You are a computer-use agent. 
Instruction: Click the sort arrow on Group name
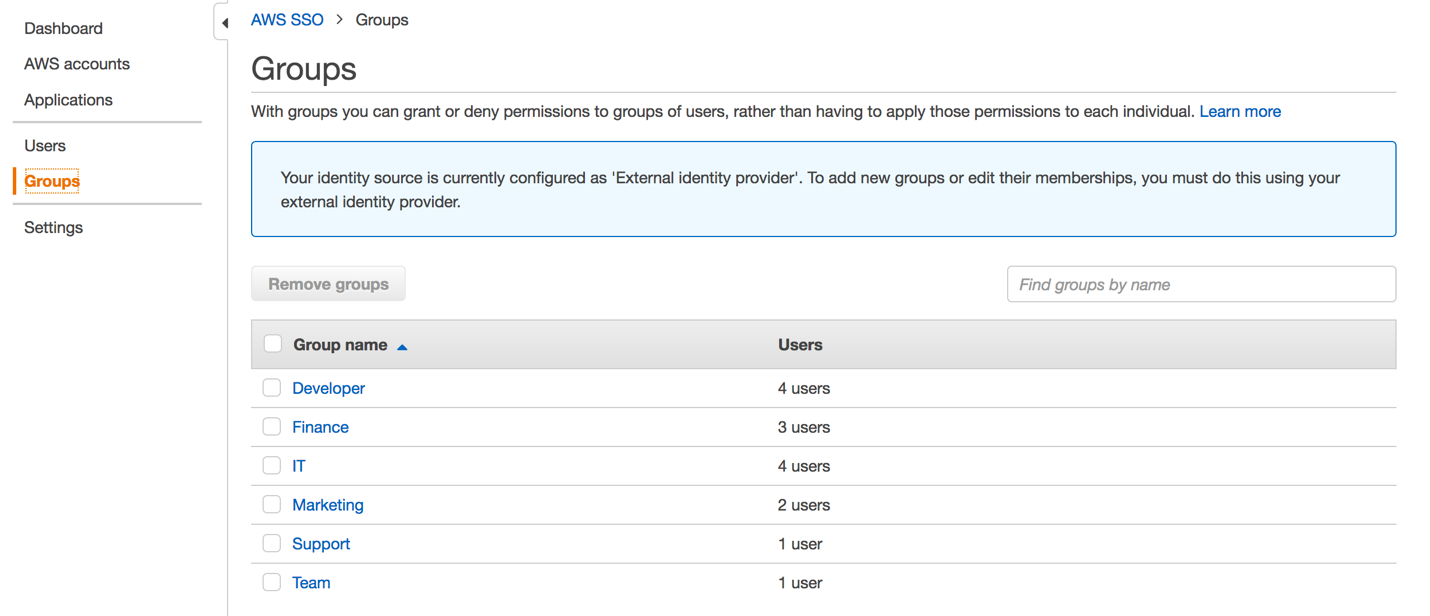(402, 344)
